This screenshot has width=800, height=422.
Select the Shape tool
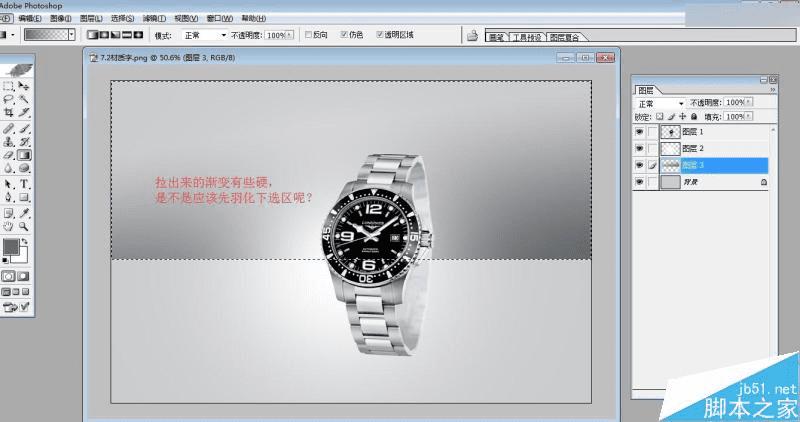[24, 197]
